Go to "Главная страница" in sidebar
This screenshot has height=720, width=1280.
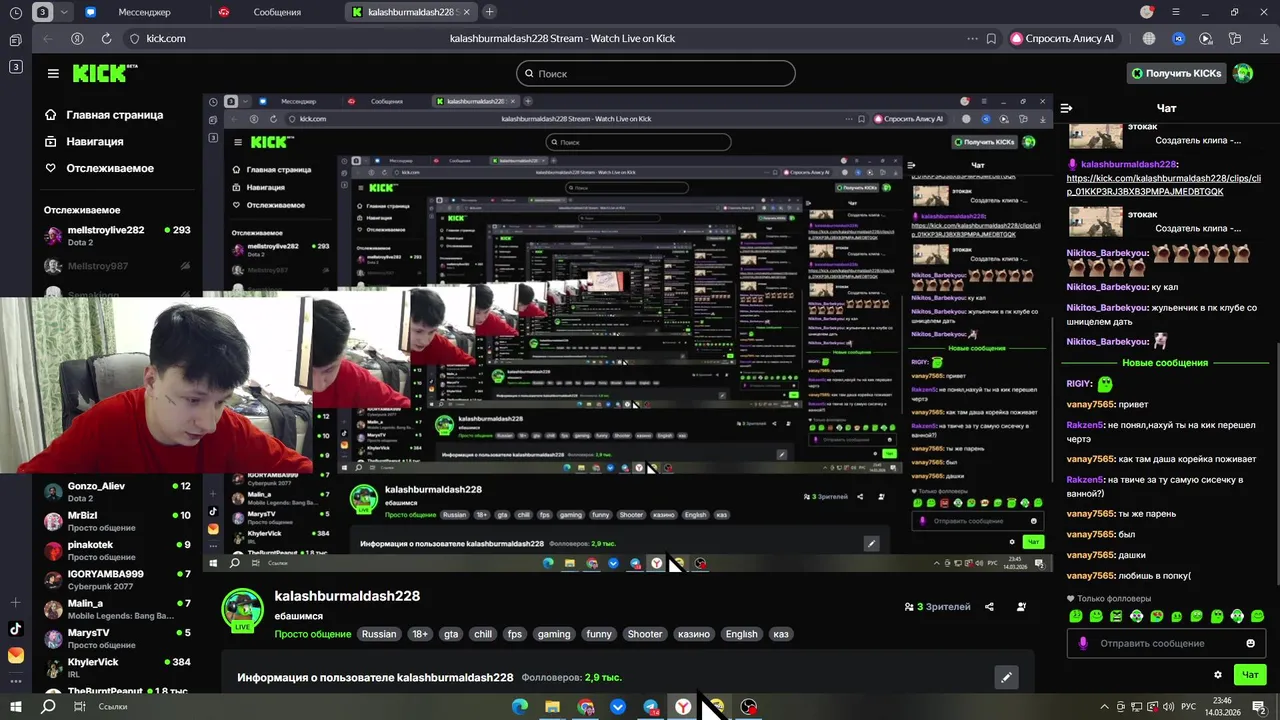coord(105,115)
